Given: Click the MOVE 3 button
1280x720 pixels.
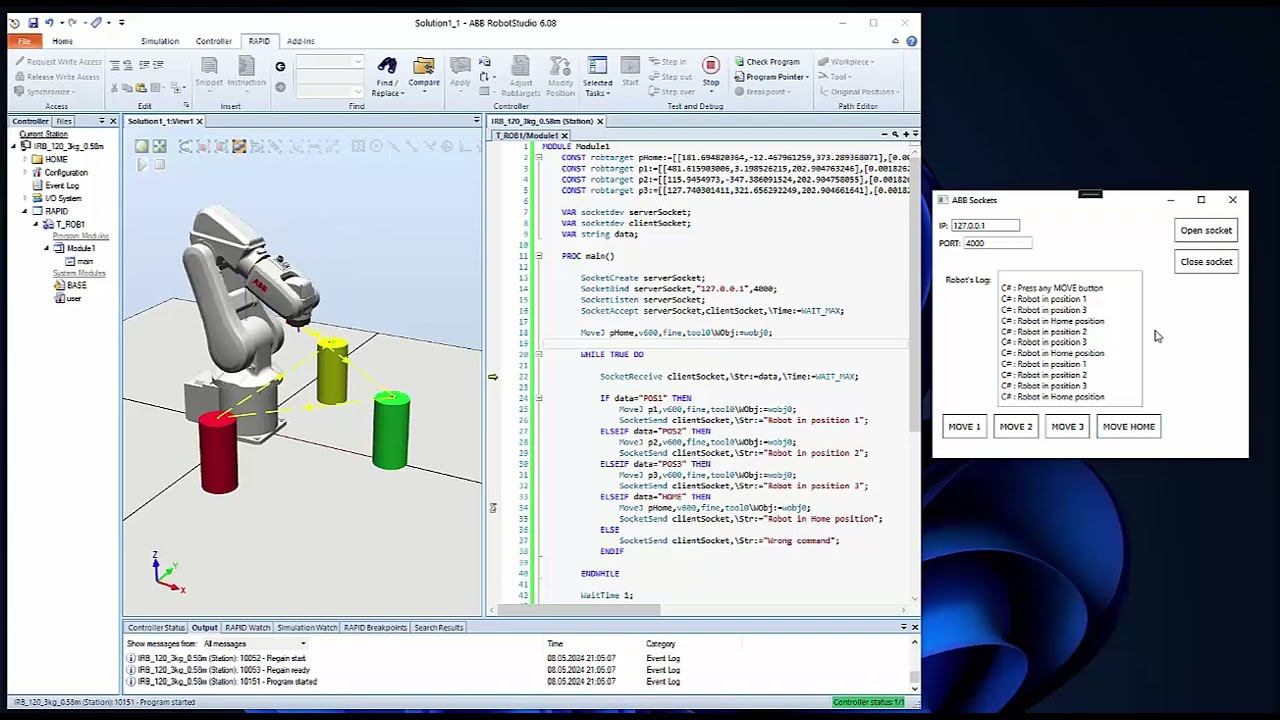Looking at the screenshot, I should pos(1067,426).
